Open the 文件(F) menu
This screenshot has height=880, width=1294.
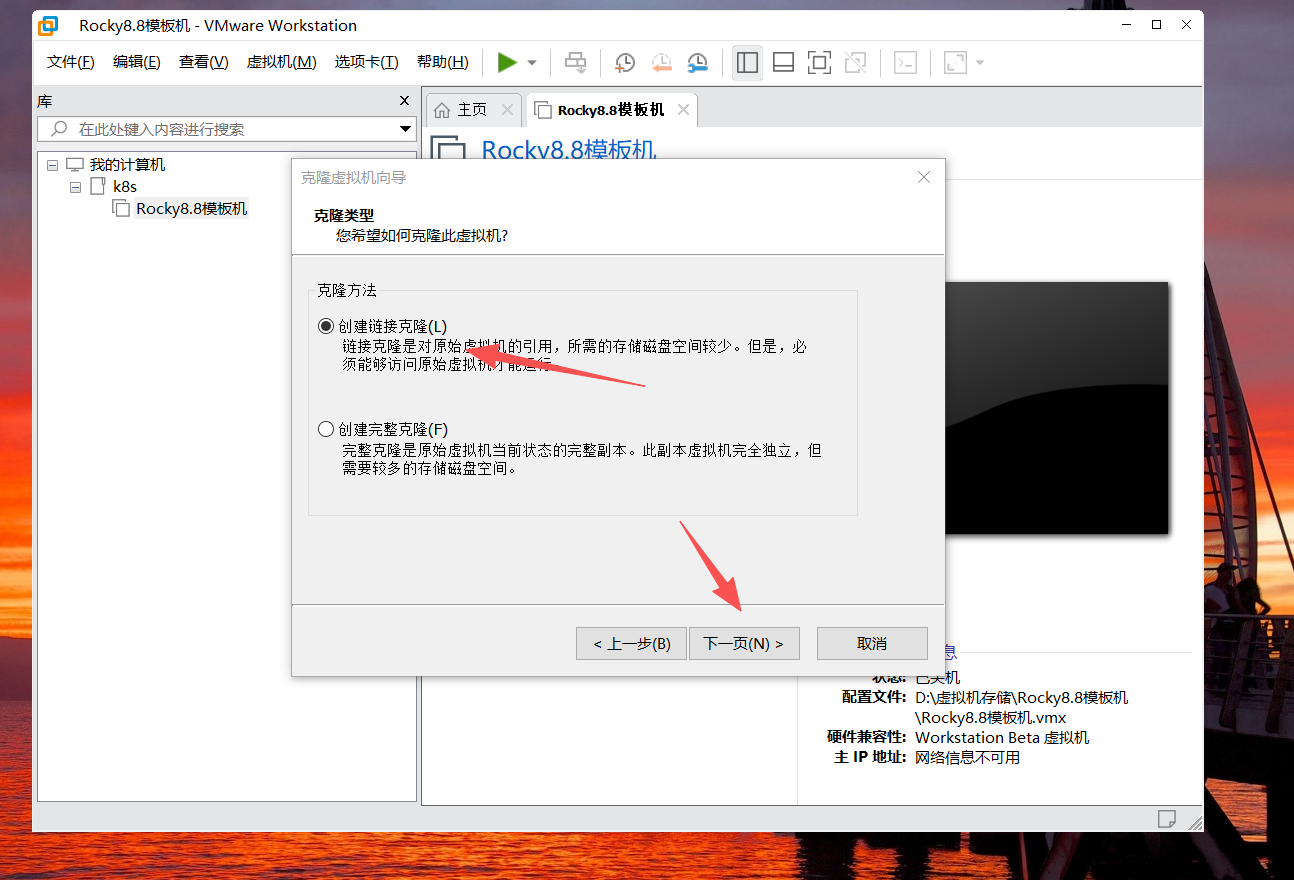(71, 62)
